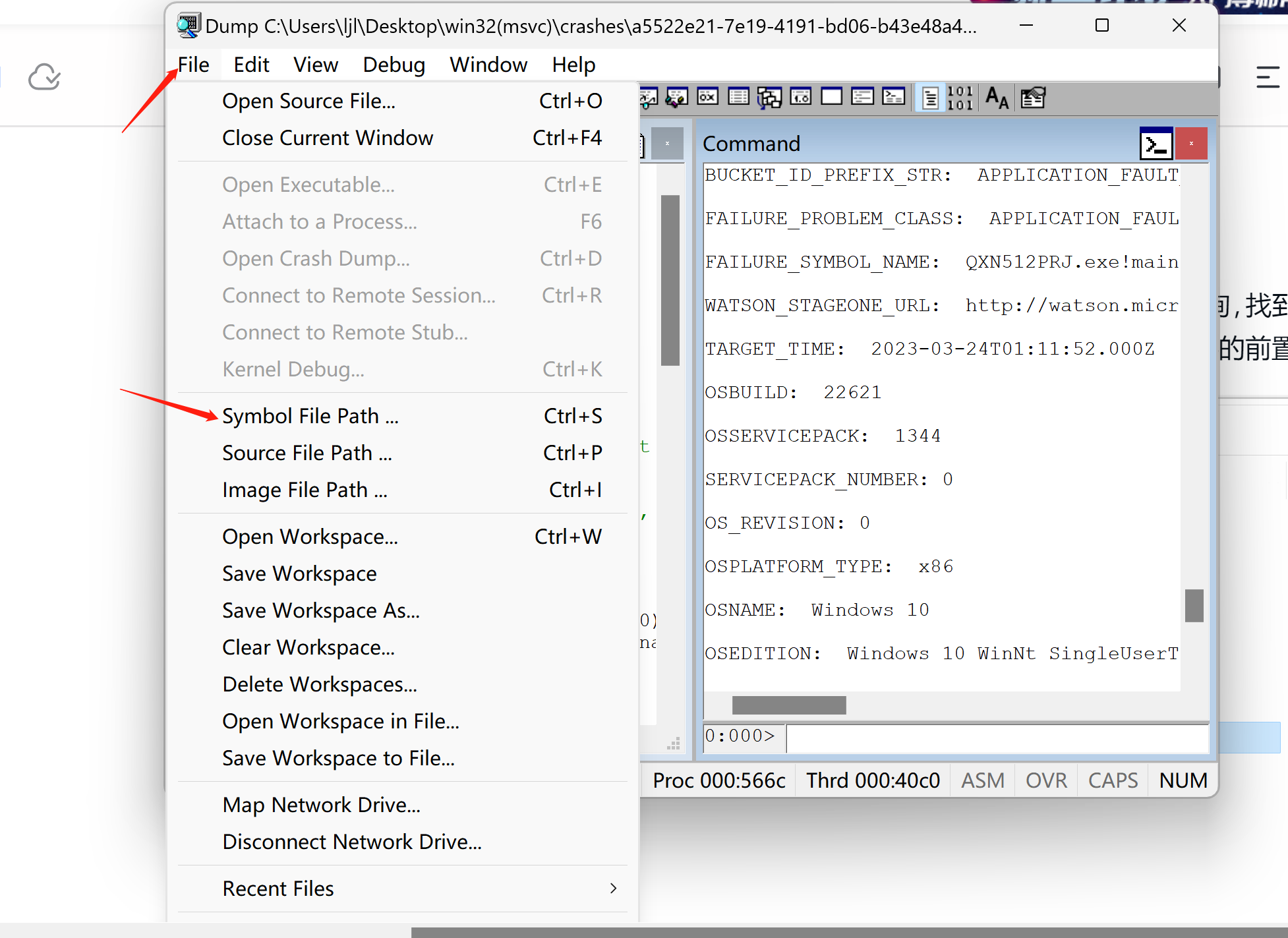Choose Open Source File from File menu
Screen dimensions: 1288x938
click(x=308, y=101)
